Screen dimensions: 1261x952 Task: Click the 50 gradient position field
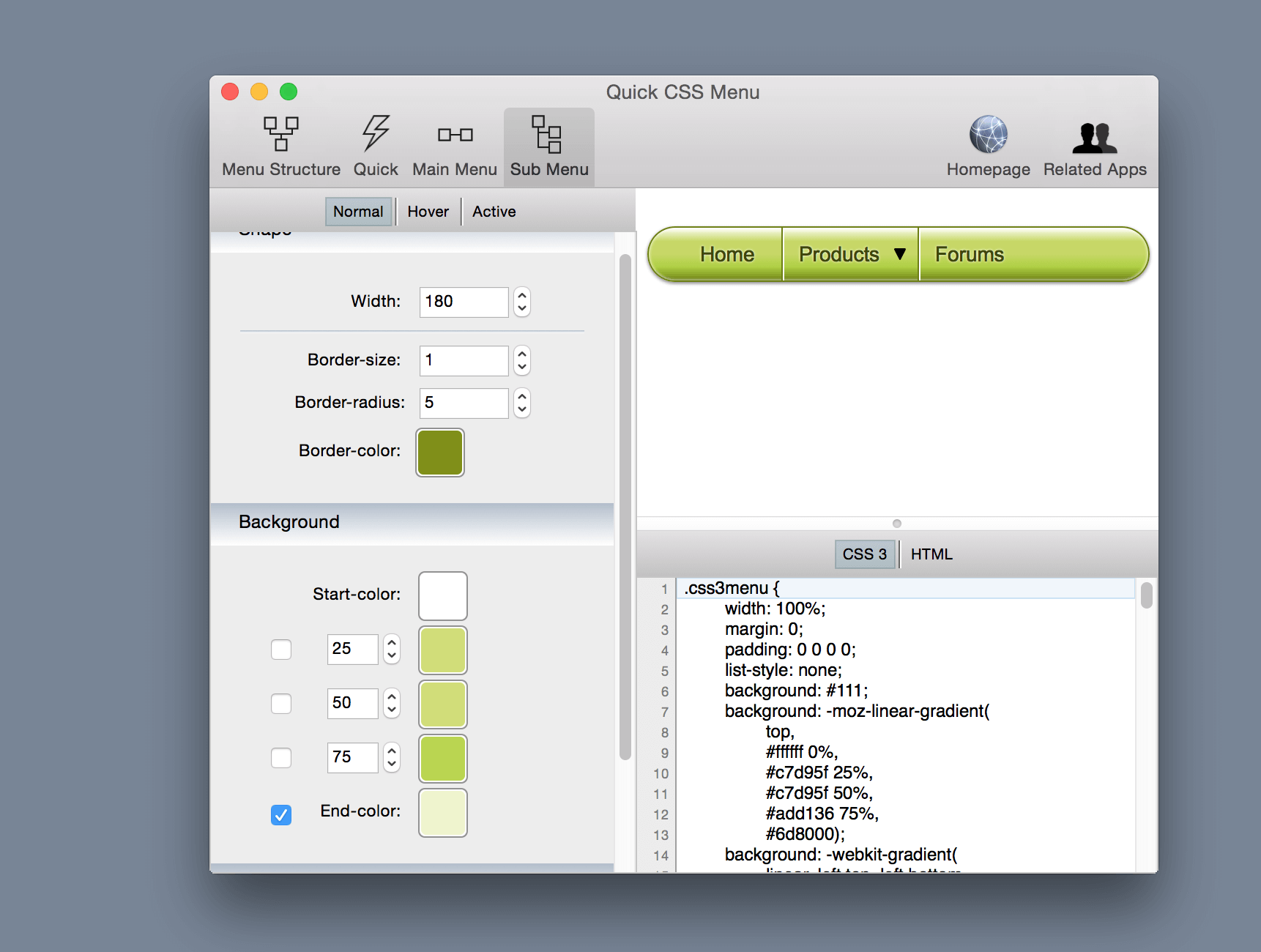[x=352, y=703]
